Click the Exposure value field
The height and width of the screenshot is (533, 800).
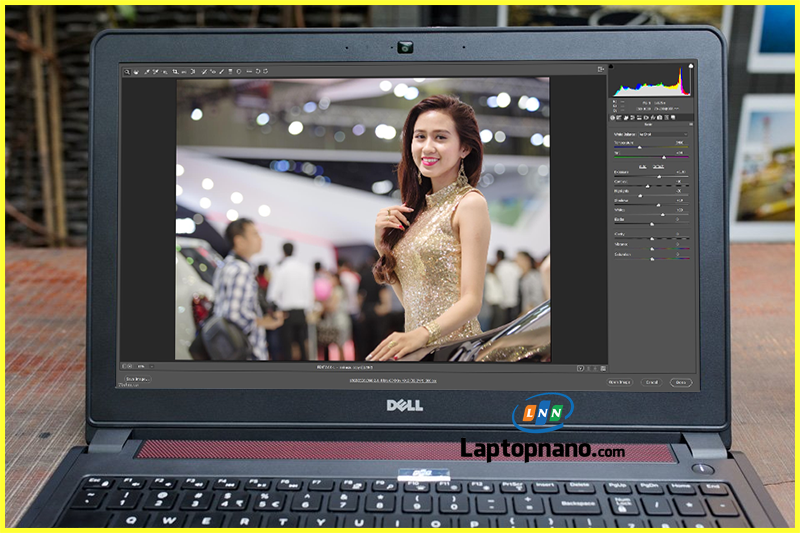click(681, 172)
